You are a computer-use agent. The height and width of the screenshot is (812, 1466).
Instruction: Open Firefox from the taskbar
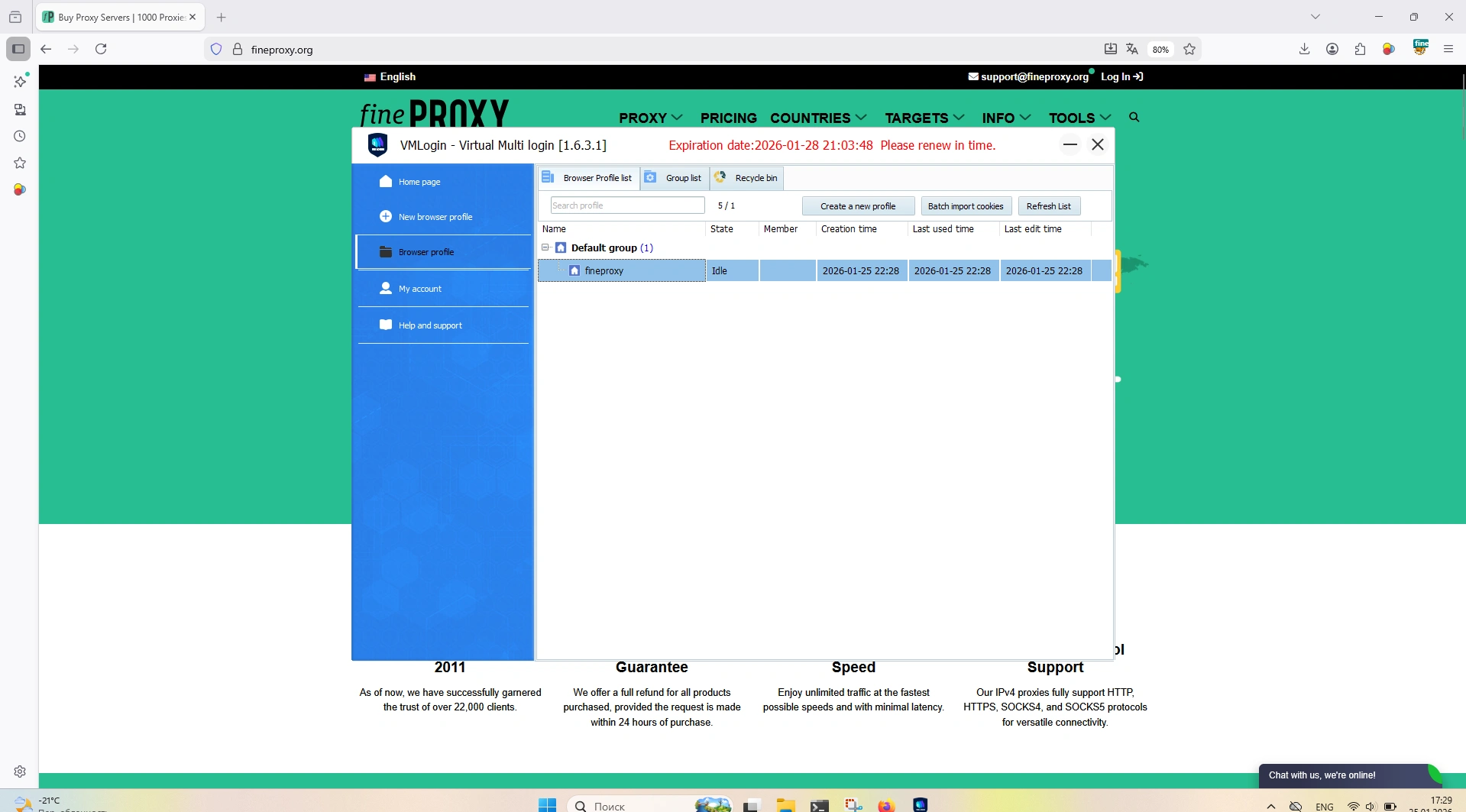[886, 805]
